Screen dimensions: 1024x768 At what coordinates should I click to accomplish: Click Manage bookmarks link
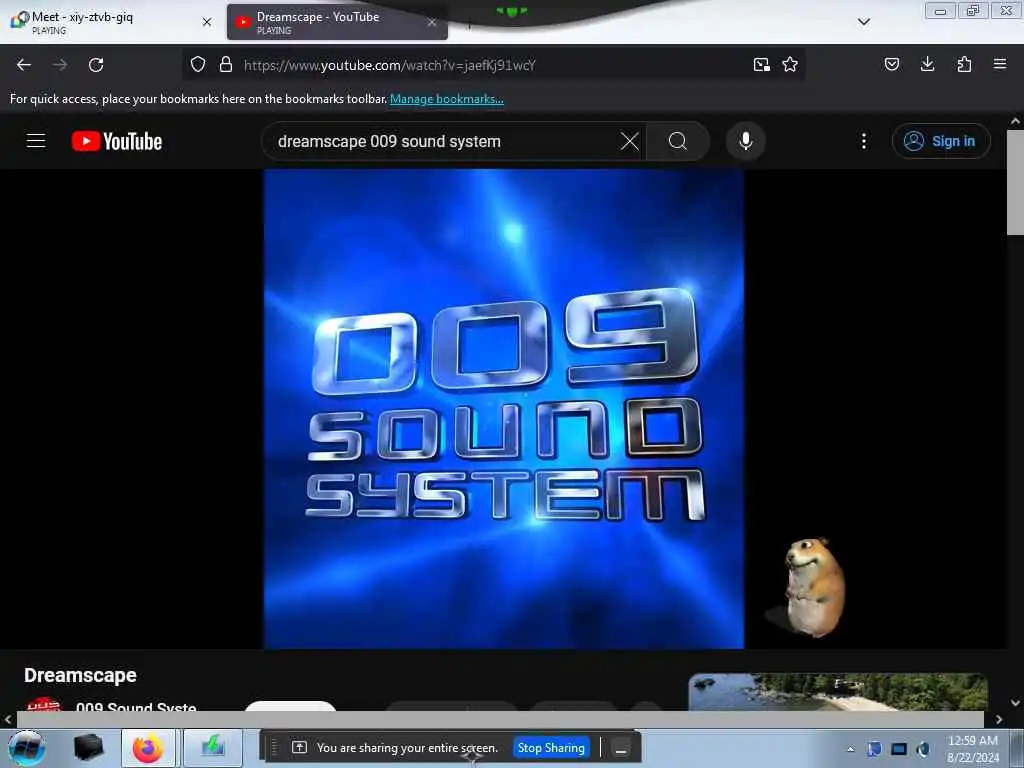447,99
